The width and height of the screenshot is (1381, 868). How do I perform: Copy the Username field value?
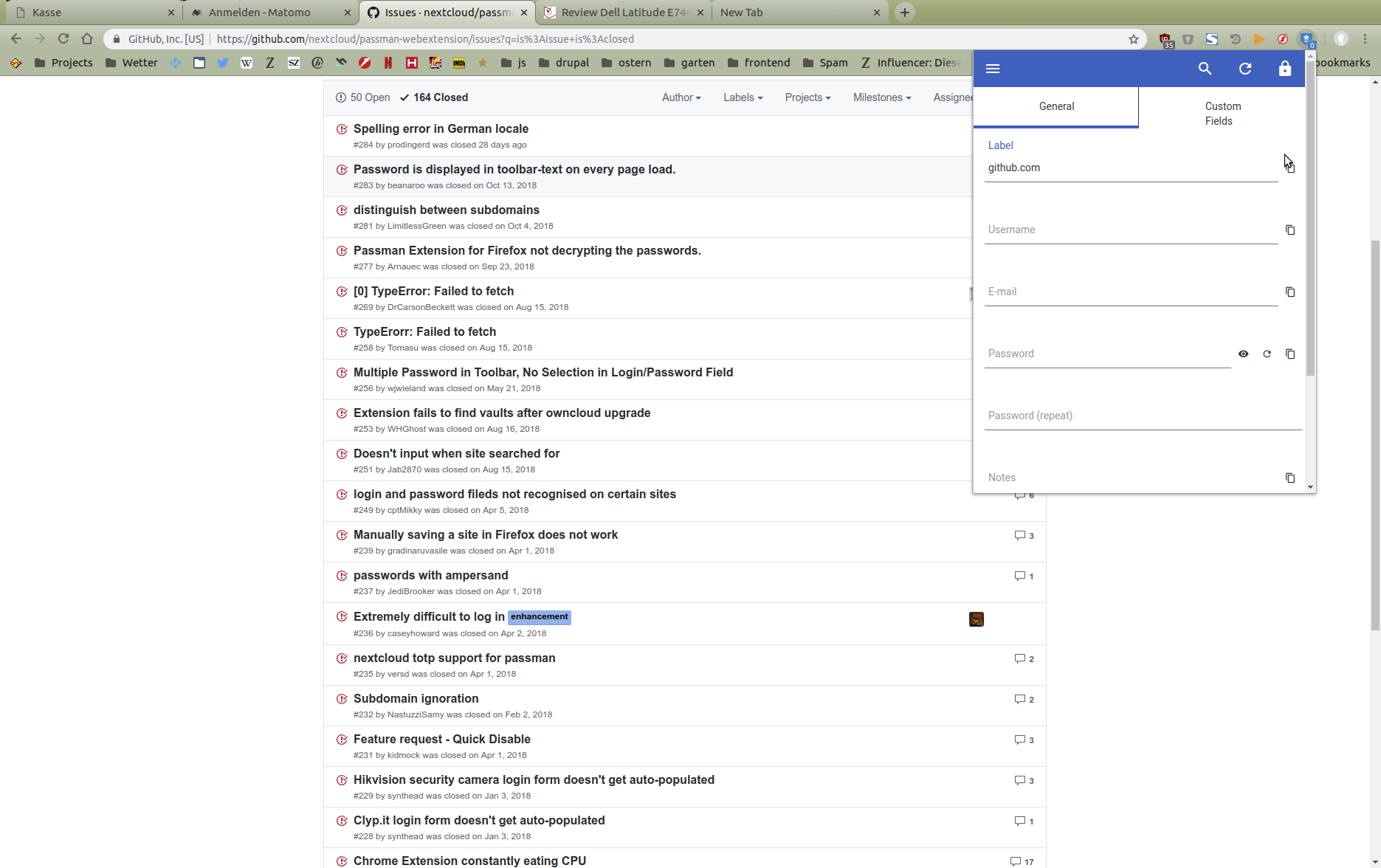[1290, 230]
